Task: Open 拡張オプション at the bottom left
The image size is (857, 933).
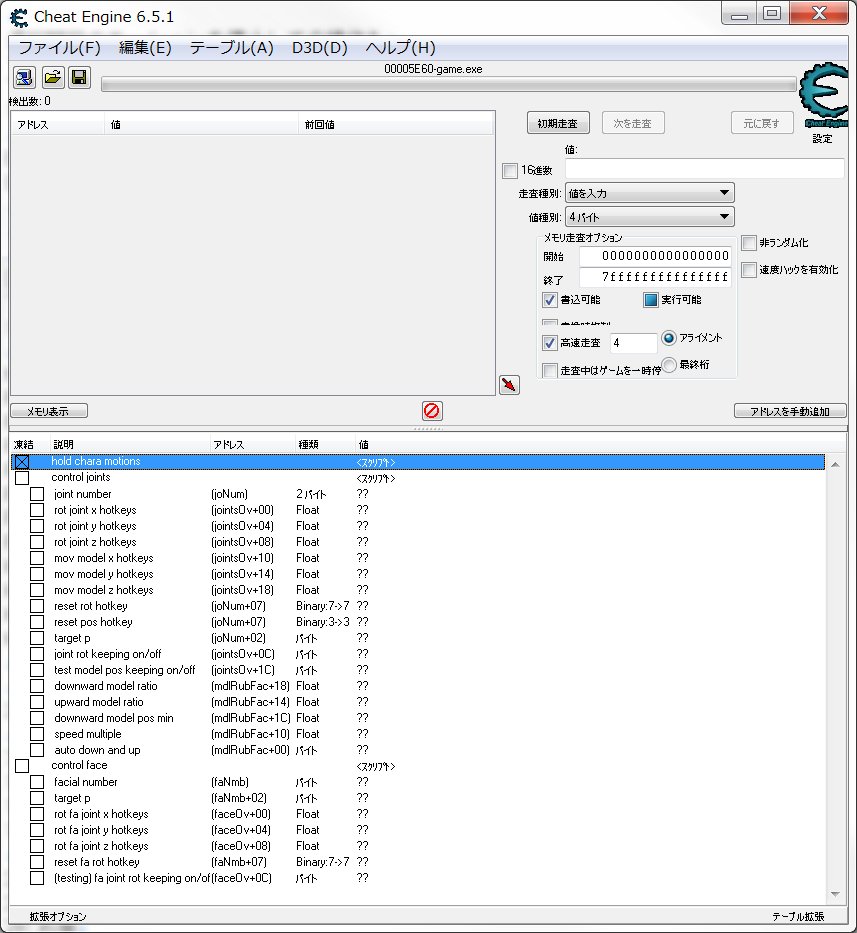Action: click(58, 917)
